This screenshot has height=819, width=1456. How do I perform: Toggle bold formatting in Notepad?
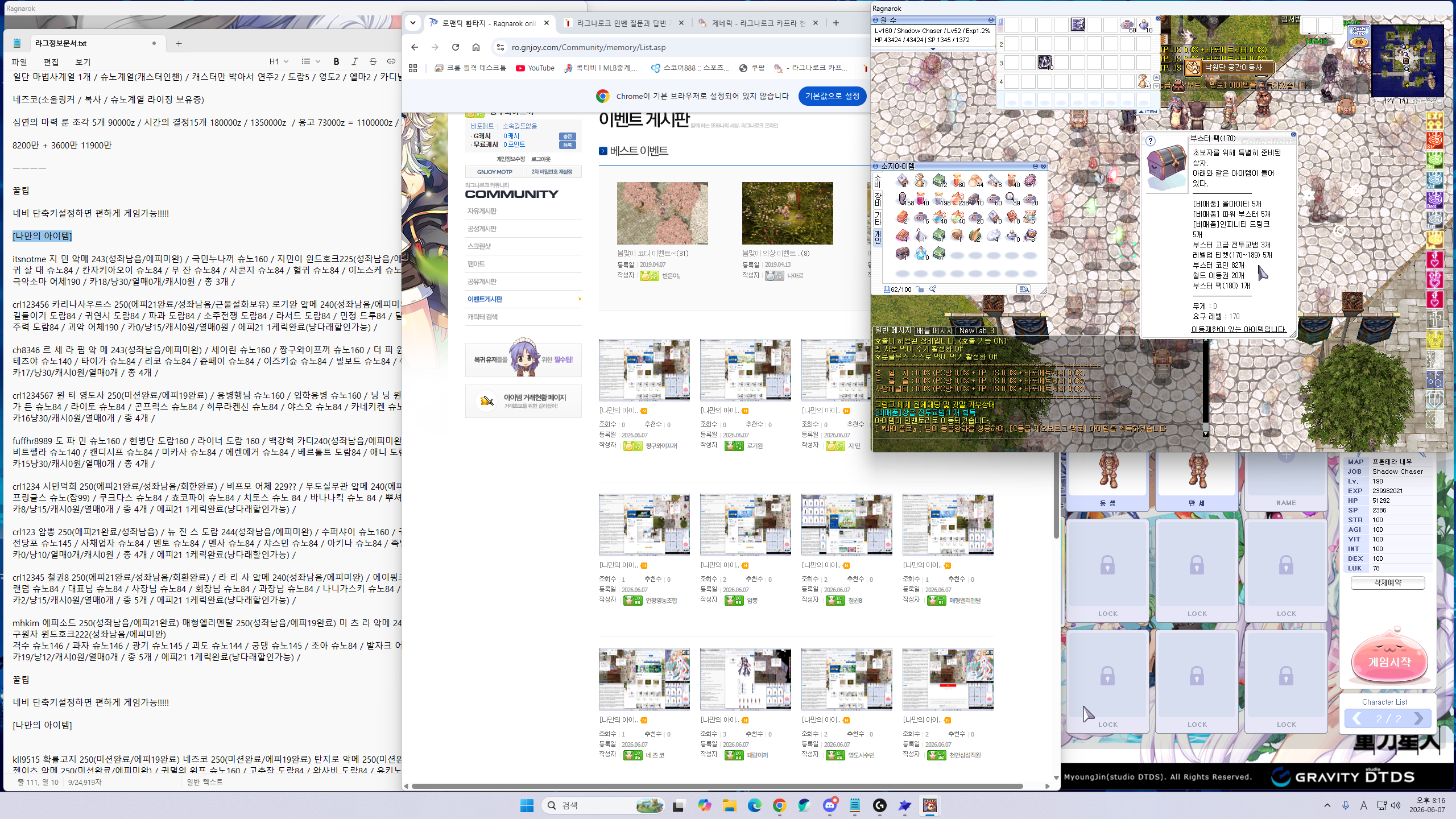tap(336, 61)
